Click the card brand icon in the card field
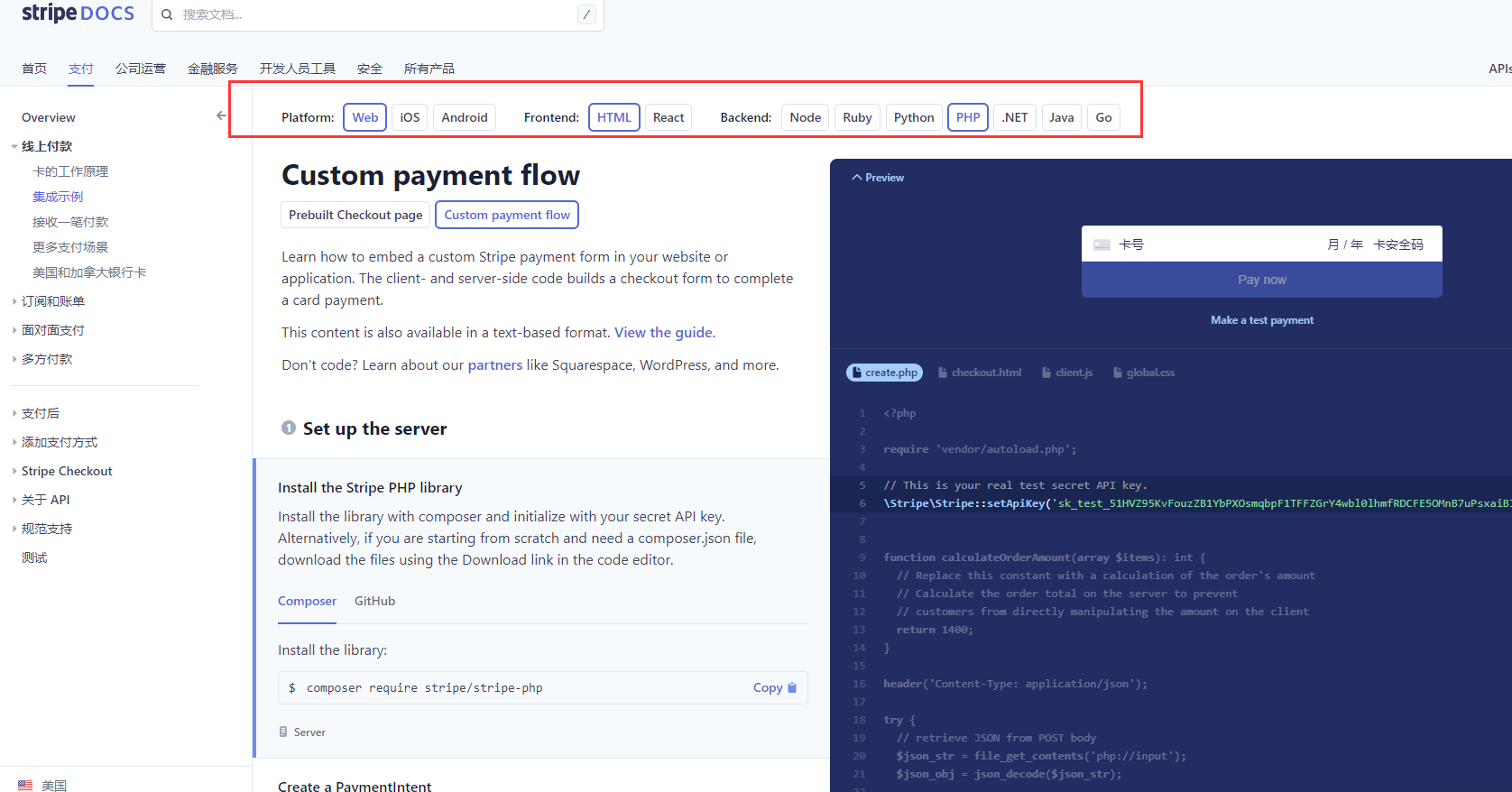1512x792 pixels. [x=1102, y=244]
